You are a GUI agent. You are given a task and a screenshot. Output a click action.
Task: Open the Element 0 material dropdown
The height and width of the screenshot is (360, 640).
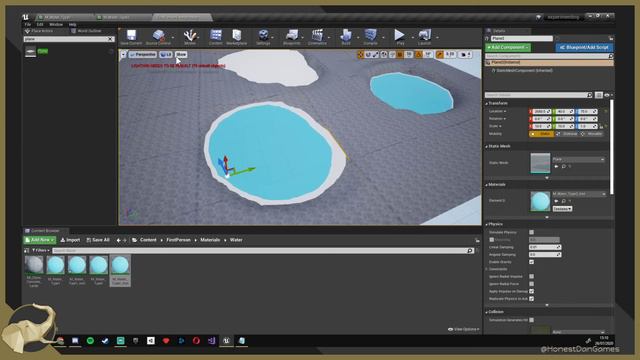tap(579, 194)
